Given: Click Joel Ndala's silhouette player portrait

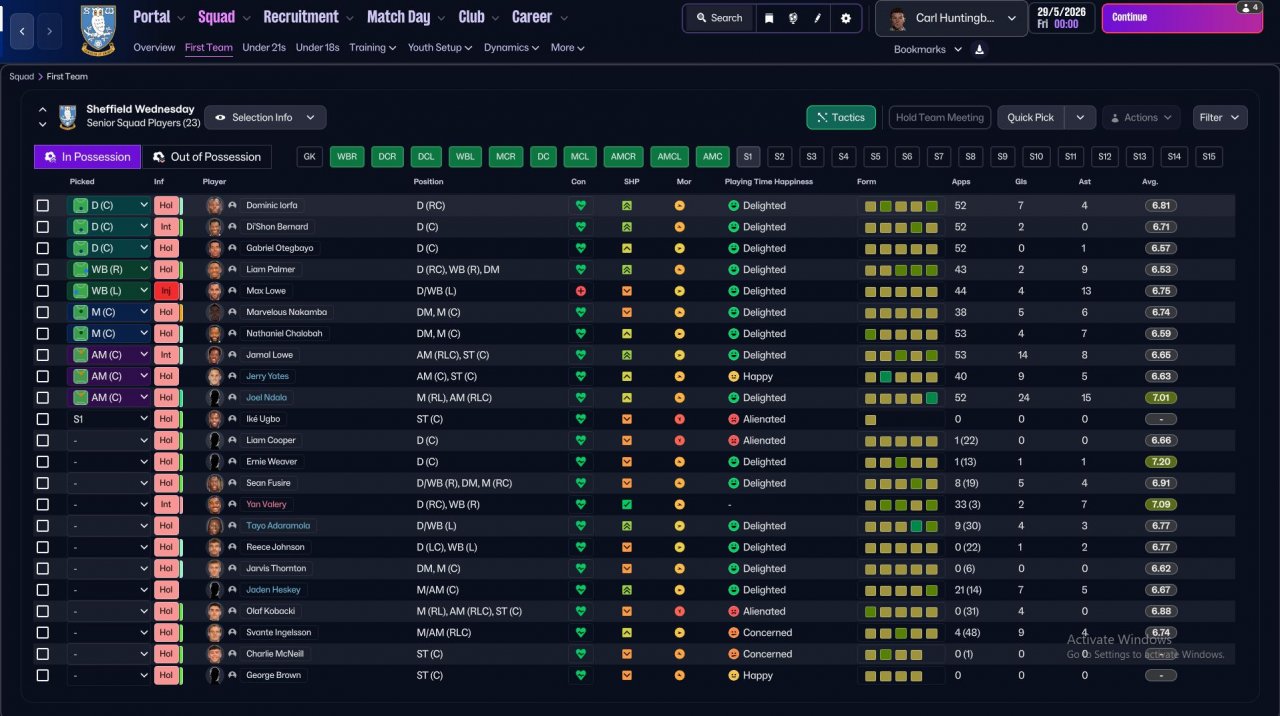Looking at the screenshot, I should click(x=214, y=397).
